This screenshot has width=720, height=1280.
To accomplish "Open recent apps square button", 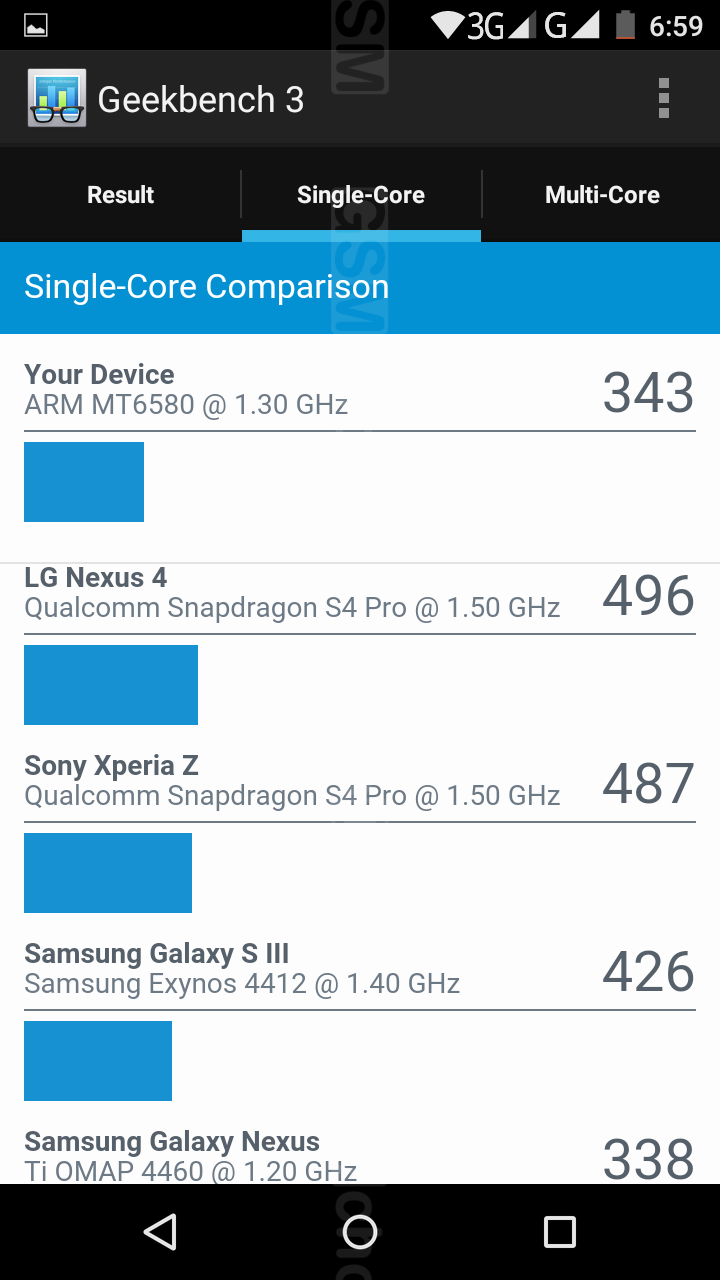I will click(559, 1232).
